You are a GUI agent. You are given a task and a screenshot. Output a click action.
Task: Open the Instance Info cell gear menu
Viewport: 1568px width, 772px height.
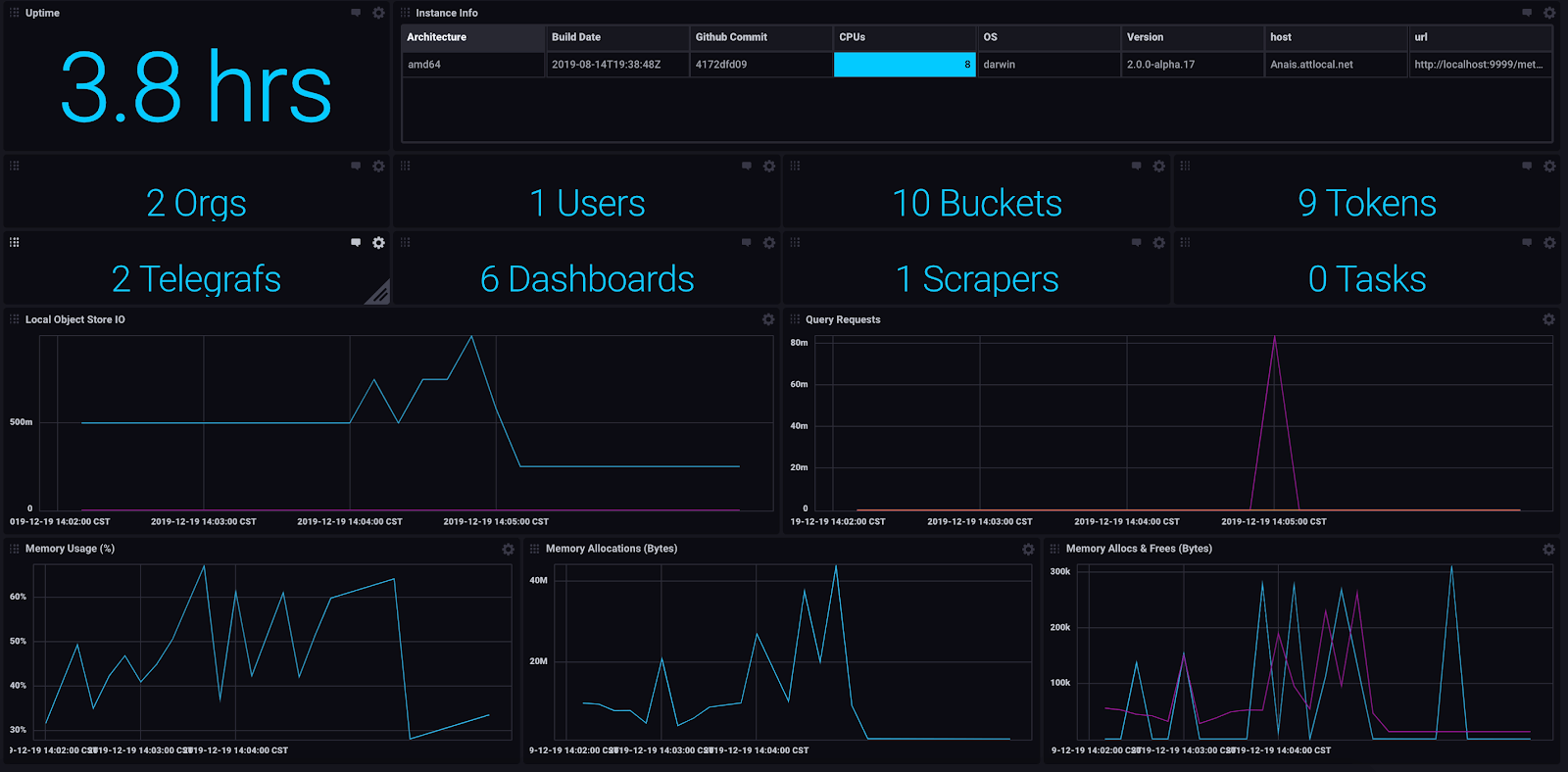click(1549, 13)
